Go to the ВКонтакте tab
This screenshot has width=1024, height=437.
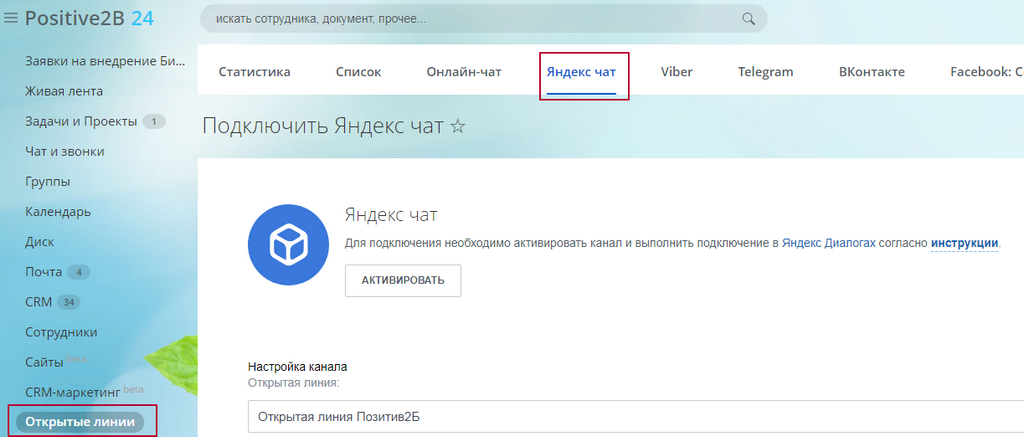pyautogui.click(x=872, y=72)
